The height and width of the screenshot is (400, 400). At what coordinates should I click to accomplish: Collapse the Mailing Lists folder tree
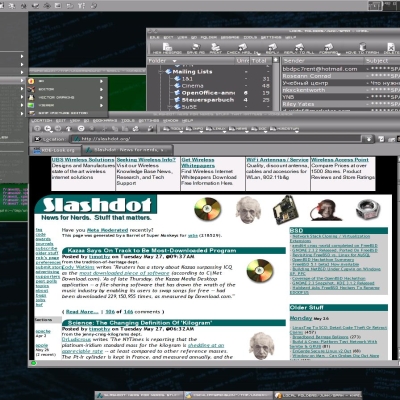[161, 72]
